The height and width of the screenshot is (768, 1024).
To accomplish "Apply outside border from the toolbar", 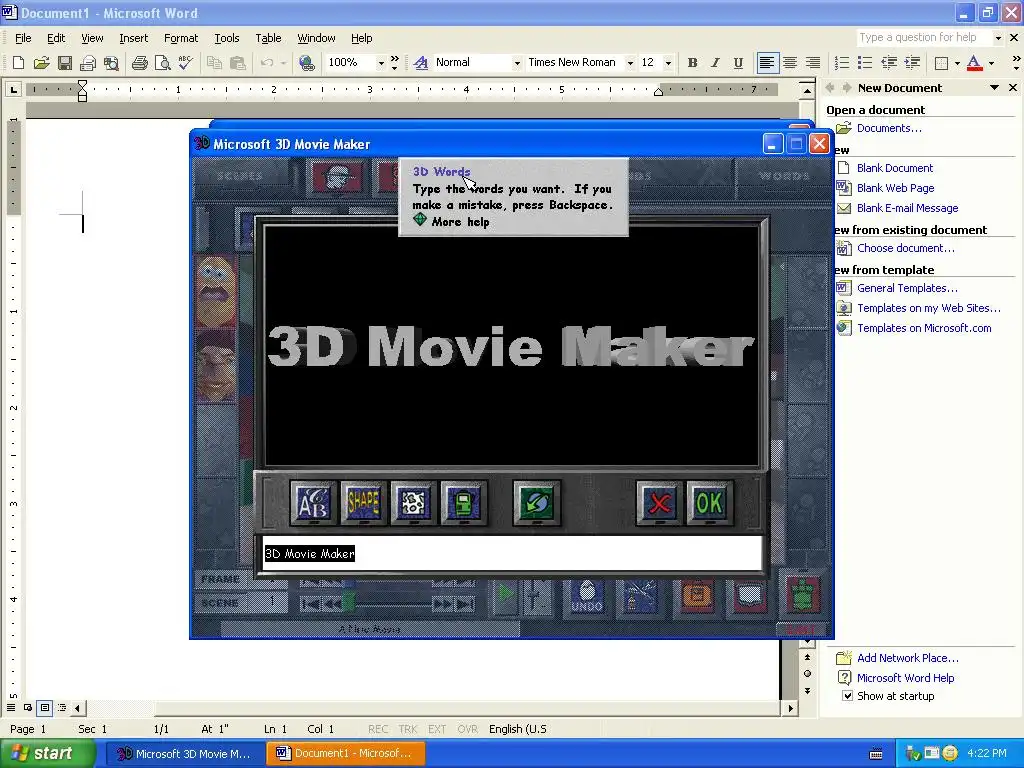I will tap(941, 63).
